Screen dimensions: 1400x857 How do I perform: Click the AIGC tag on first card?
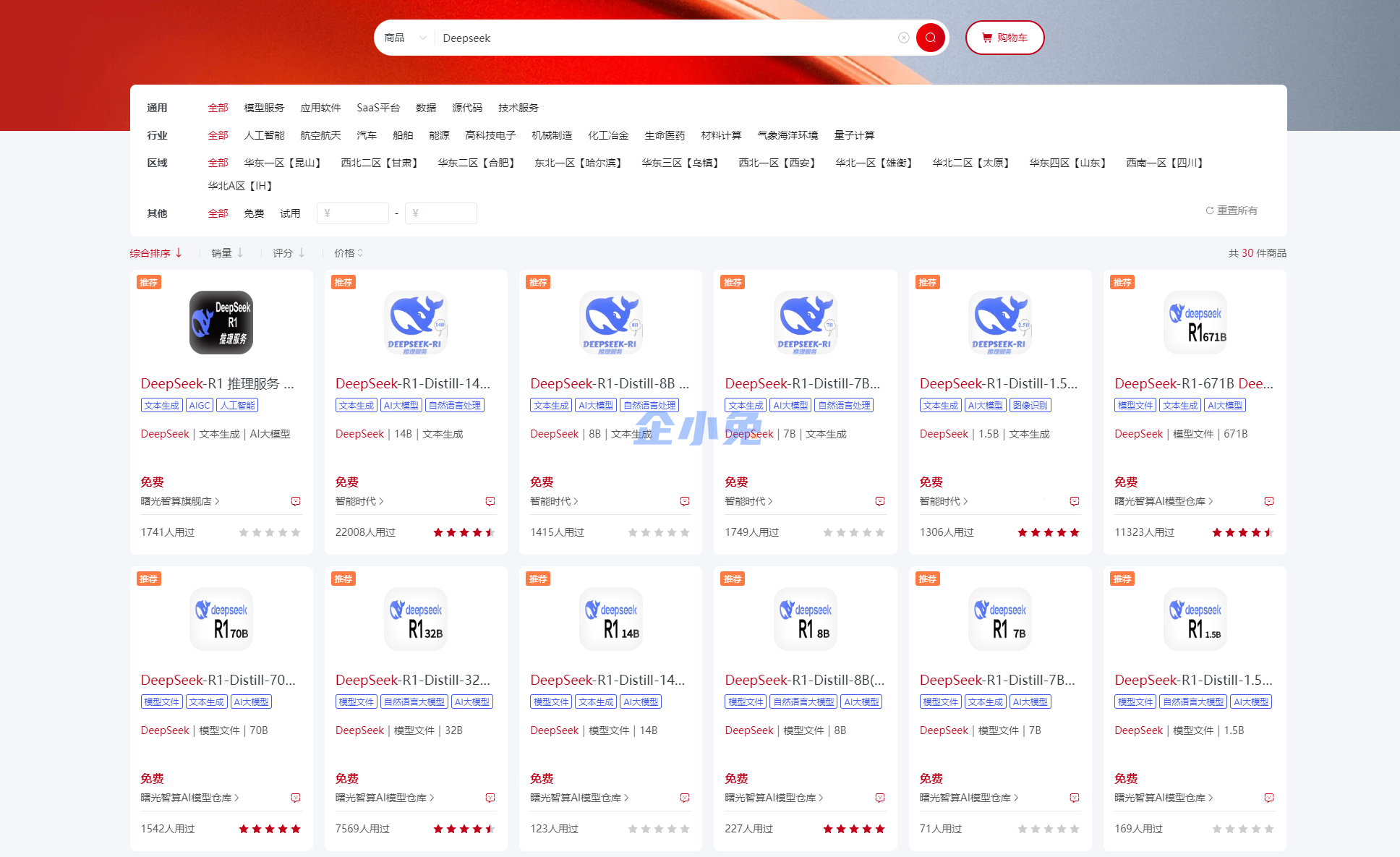[x=200, y=406]
